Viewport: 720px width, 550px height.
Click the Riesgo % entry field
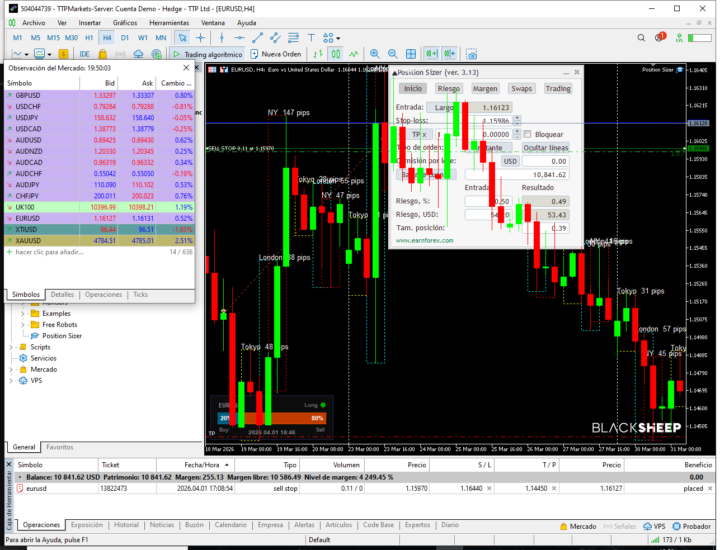[489, 202]
